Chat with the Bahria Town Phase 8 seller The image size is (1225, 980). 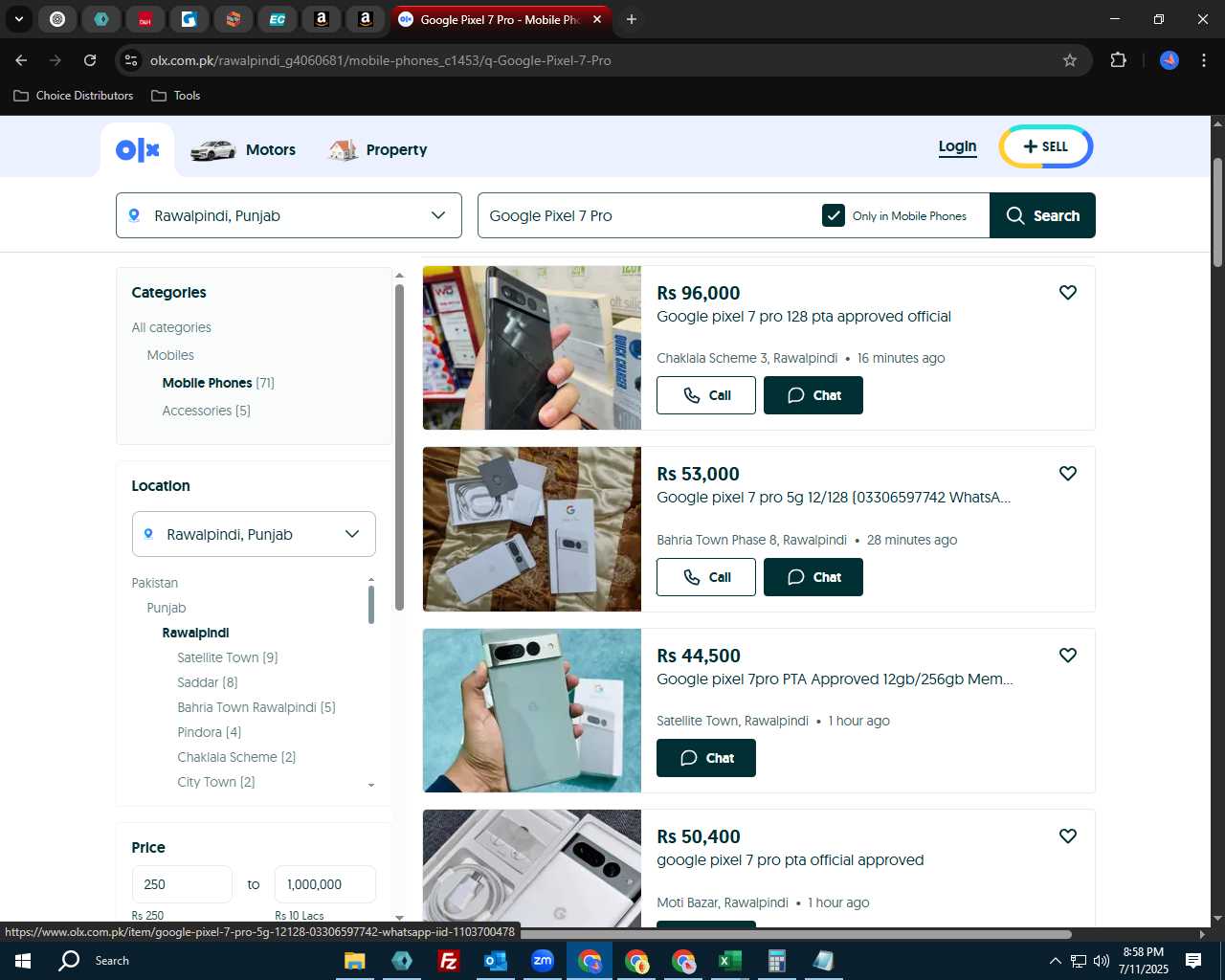coord(813,577)
